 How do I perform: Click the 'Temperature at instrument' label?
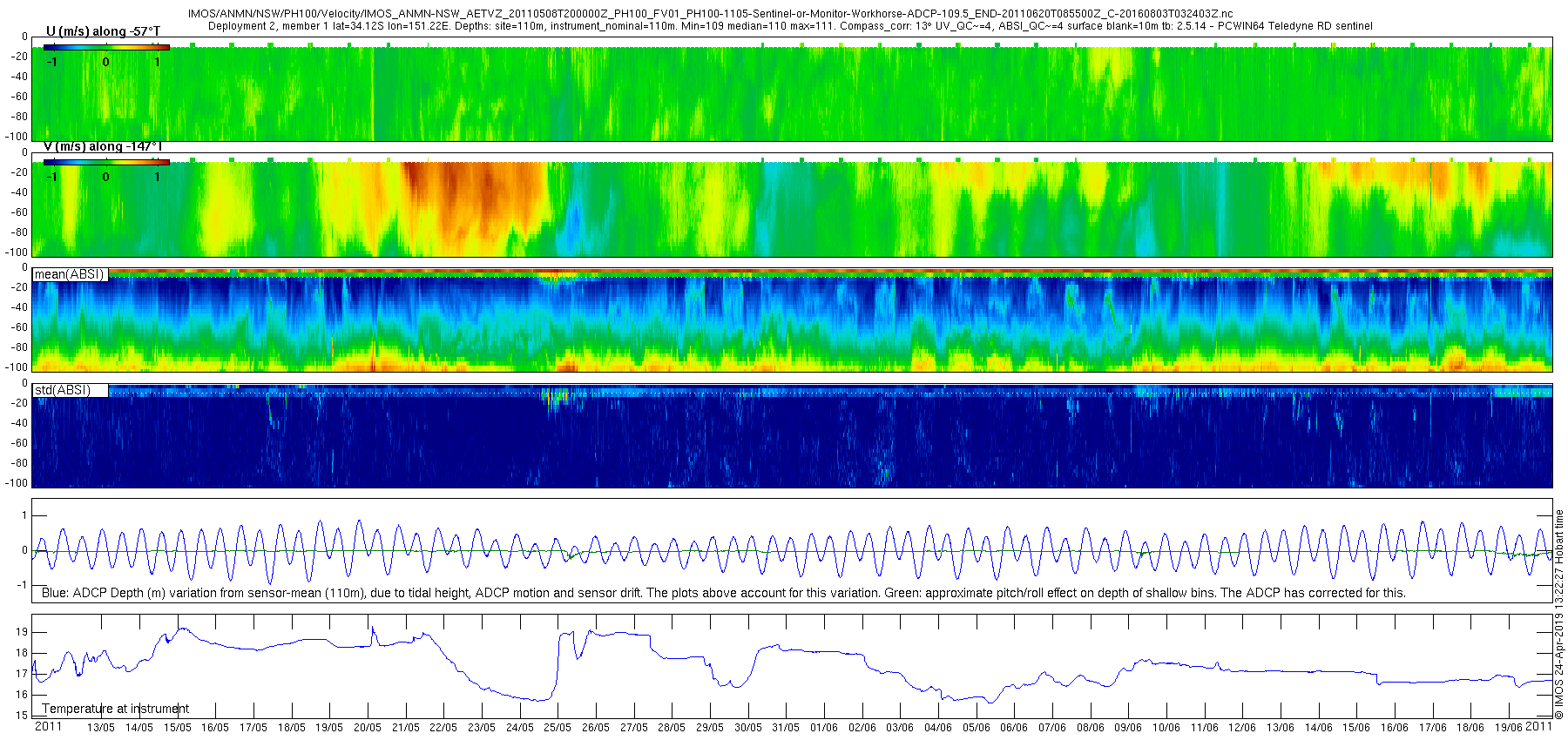coord(116,709)
